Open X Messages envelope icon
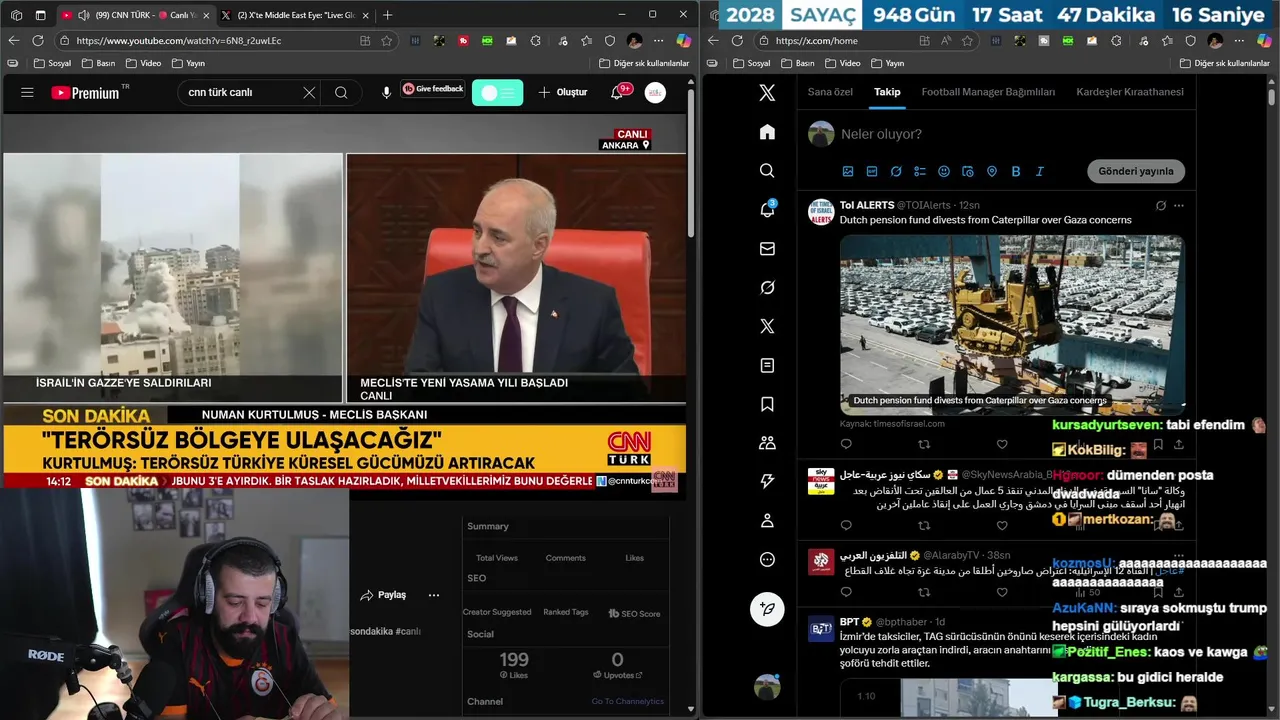 tap(767, 249)
